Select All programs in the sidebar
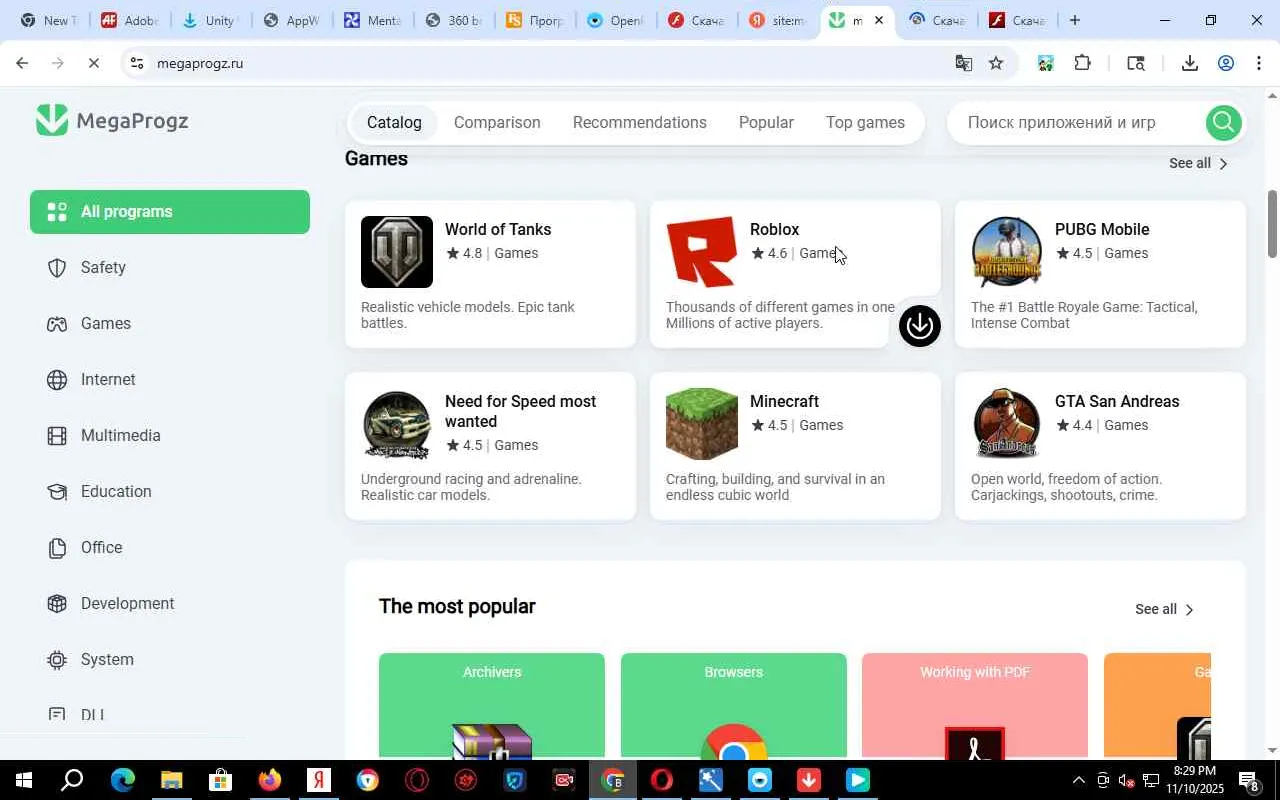Viewport: 1280px width, 800px height. tap(170, 212)
